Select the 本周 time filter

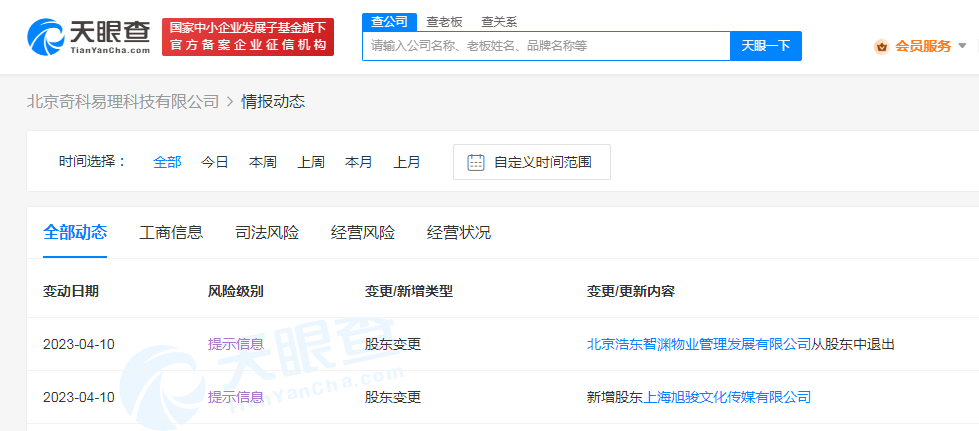[263, 162]
